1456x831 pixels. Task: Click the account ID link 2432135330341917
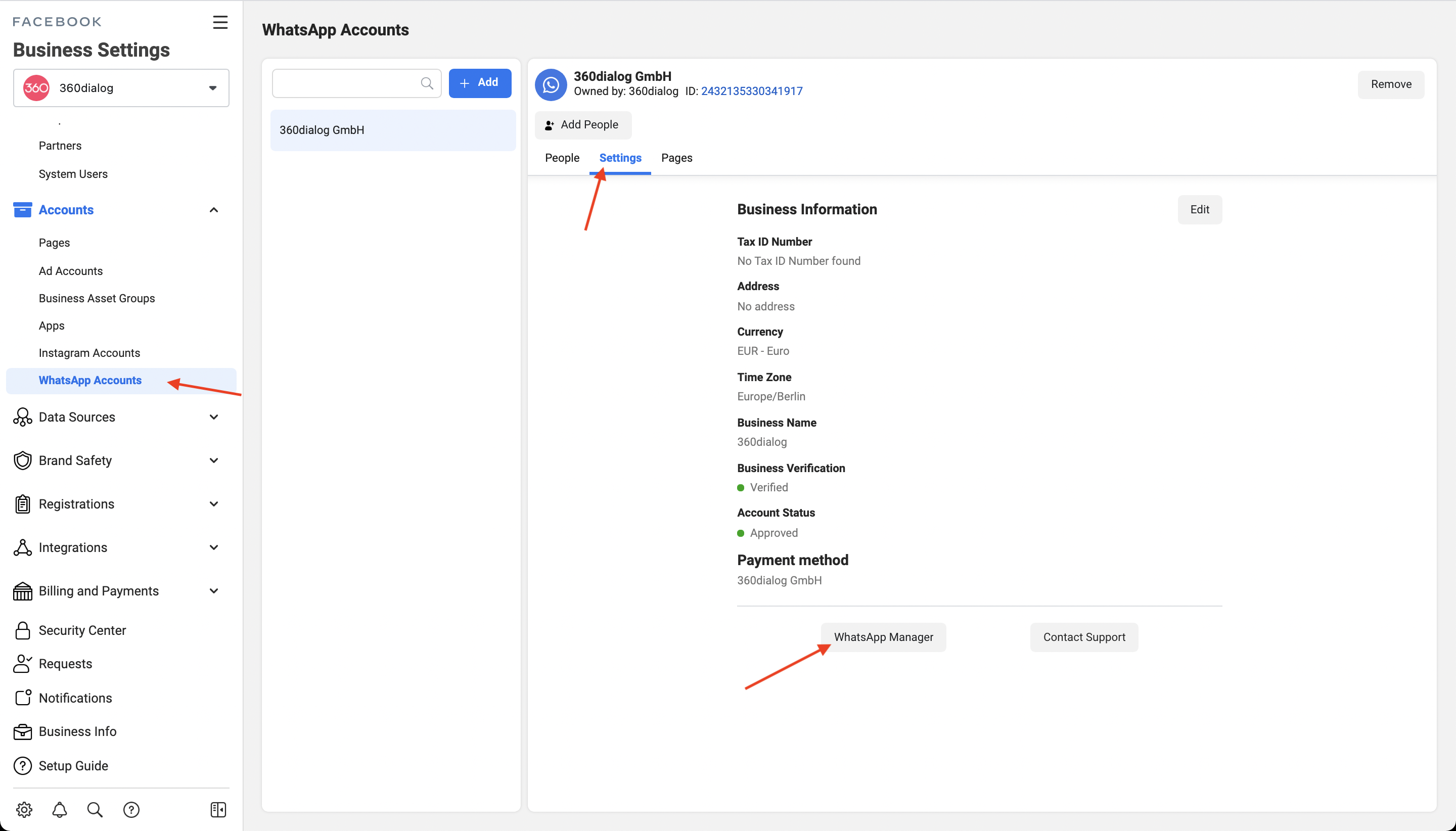pos(751,91)
